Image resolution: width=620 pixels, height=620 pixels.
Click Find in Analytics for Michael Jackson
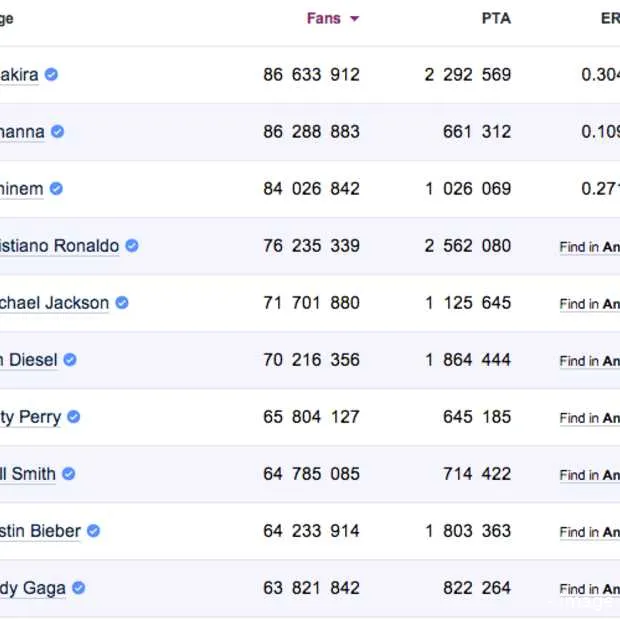pyautogui.click(x=590, y=304)
